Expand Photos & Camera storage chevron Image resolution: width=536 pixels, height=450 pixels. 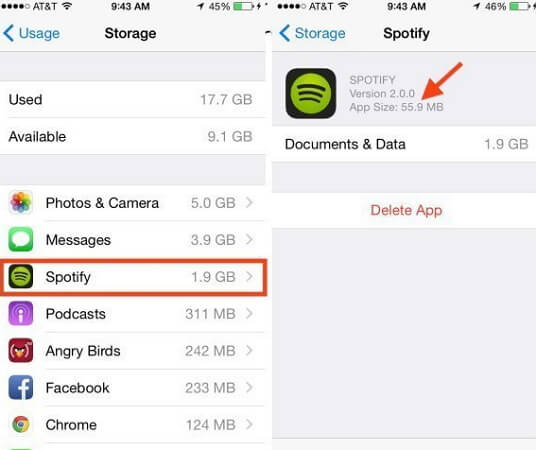click(x=250, y=202)
